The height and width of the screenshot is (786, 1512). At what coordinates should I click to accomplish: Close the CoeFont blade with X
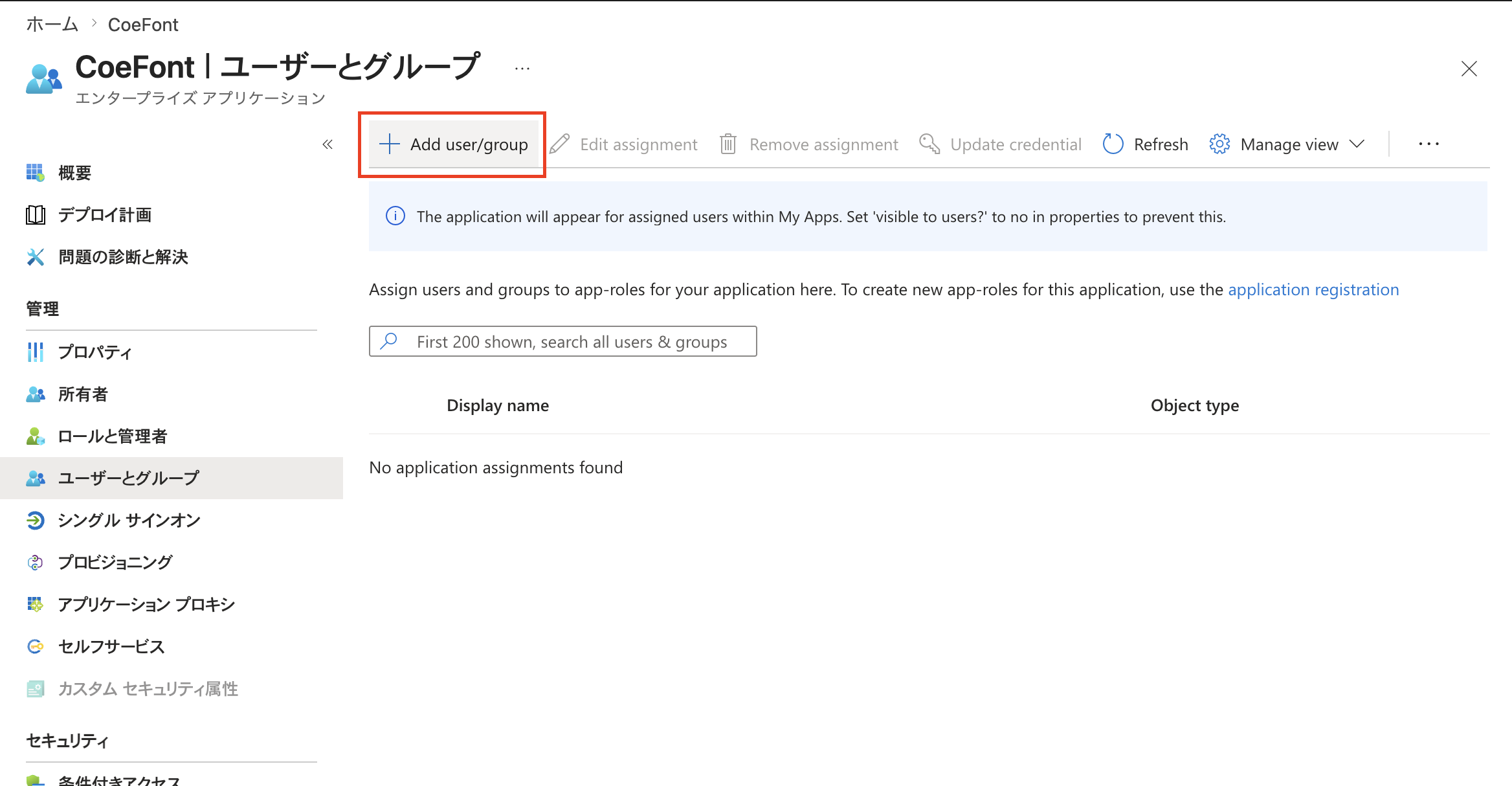point(1469,69)
